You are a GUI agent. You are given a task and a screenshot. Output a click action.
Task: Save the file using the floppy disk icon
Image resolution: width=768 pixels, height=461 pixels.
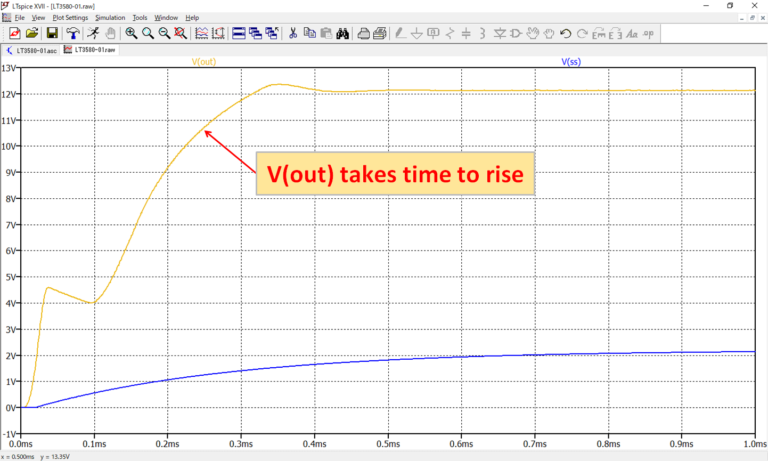52,33
